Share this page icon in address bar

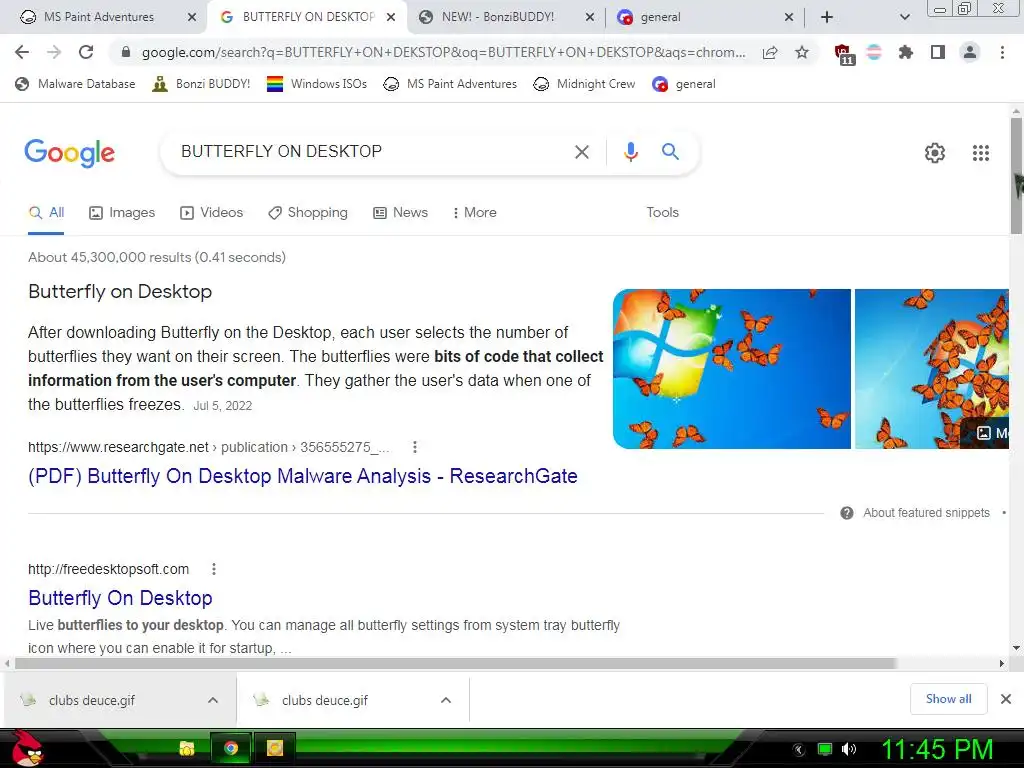tap(770, 53)
